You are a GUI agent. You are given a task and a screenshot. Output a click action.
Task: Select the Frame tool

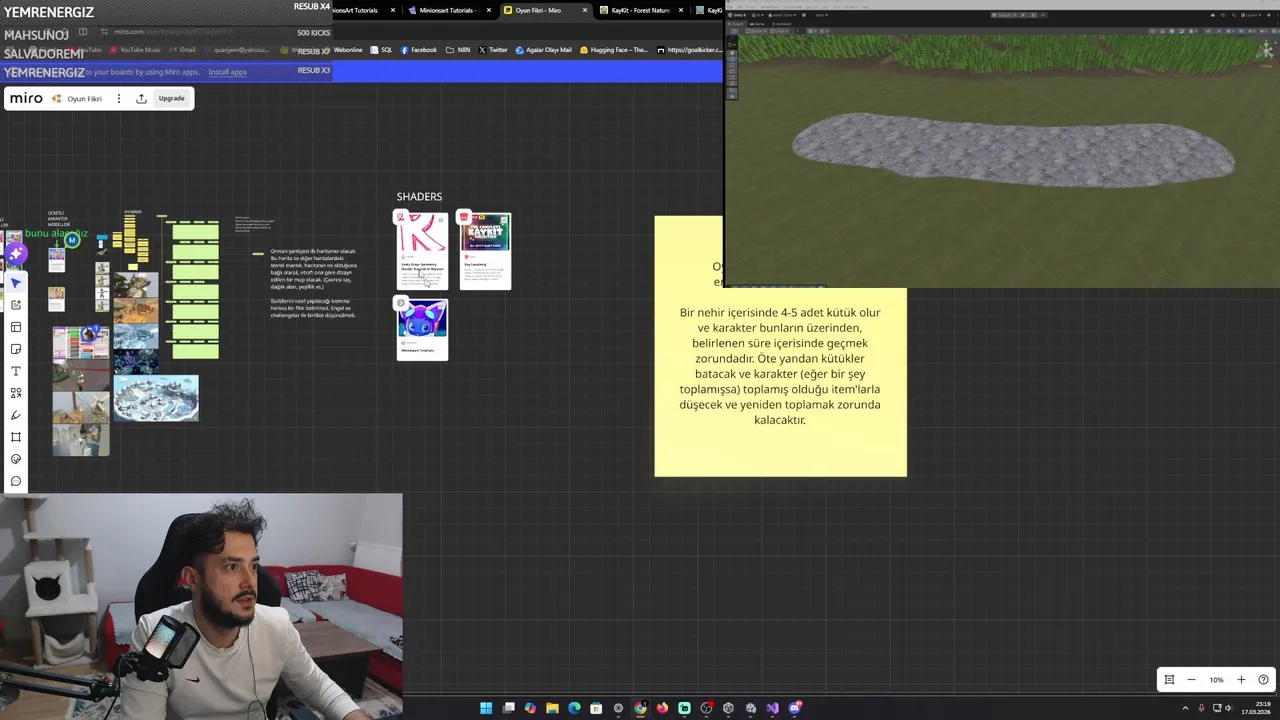coord(16,437)
